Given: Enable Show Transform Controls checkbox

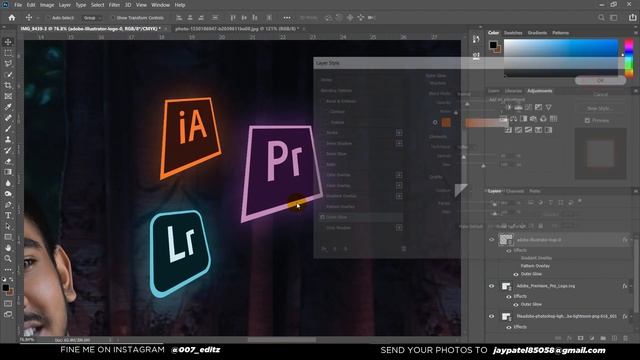Looking at the screenshot, I should tap(113, 18).
